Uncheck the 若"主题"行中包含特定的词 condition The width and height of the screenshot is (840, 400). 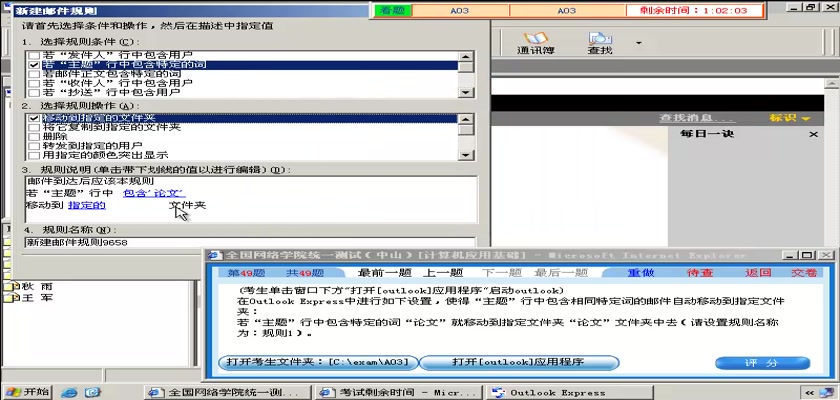(x=34, y=65)
